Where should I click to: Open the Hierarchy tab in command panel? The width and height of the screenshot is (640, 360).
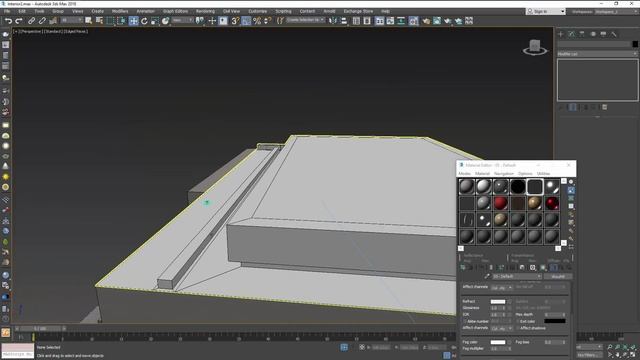[582, 34]
